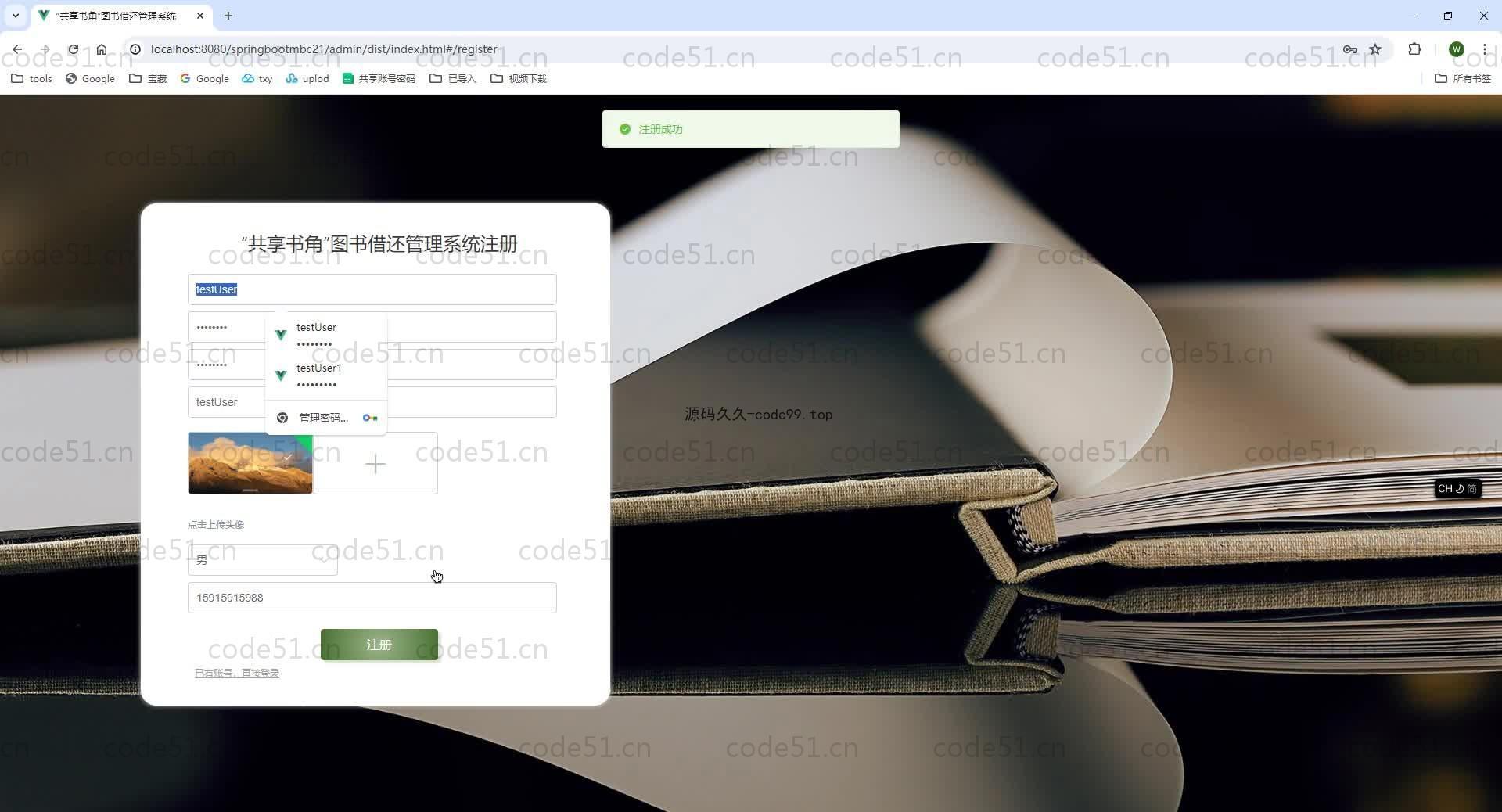
Task: Minimize the browser window
Action: coord(1412,16)
